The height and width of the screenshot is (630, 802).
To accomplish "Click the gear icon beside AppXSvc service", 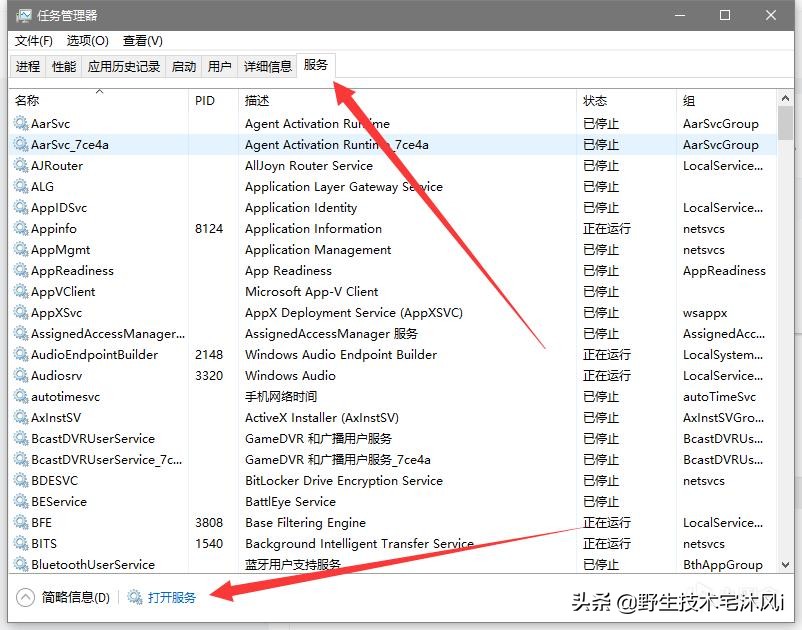I will pyautogui.click(x=20, y=313).
